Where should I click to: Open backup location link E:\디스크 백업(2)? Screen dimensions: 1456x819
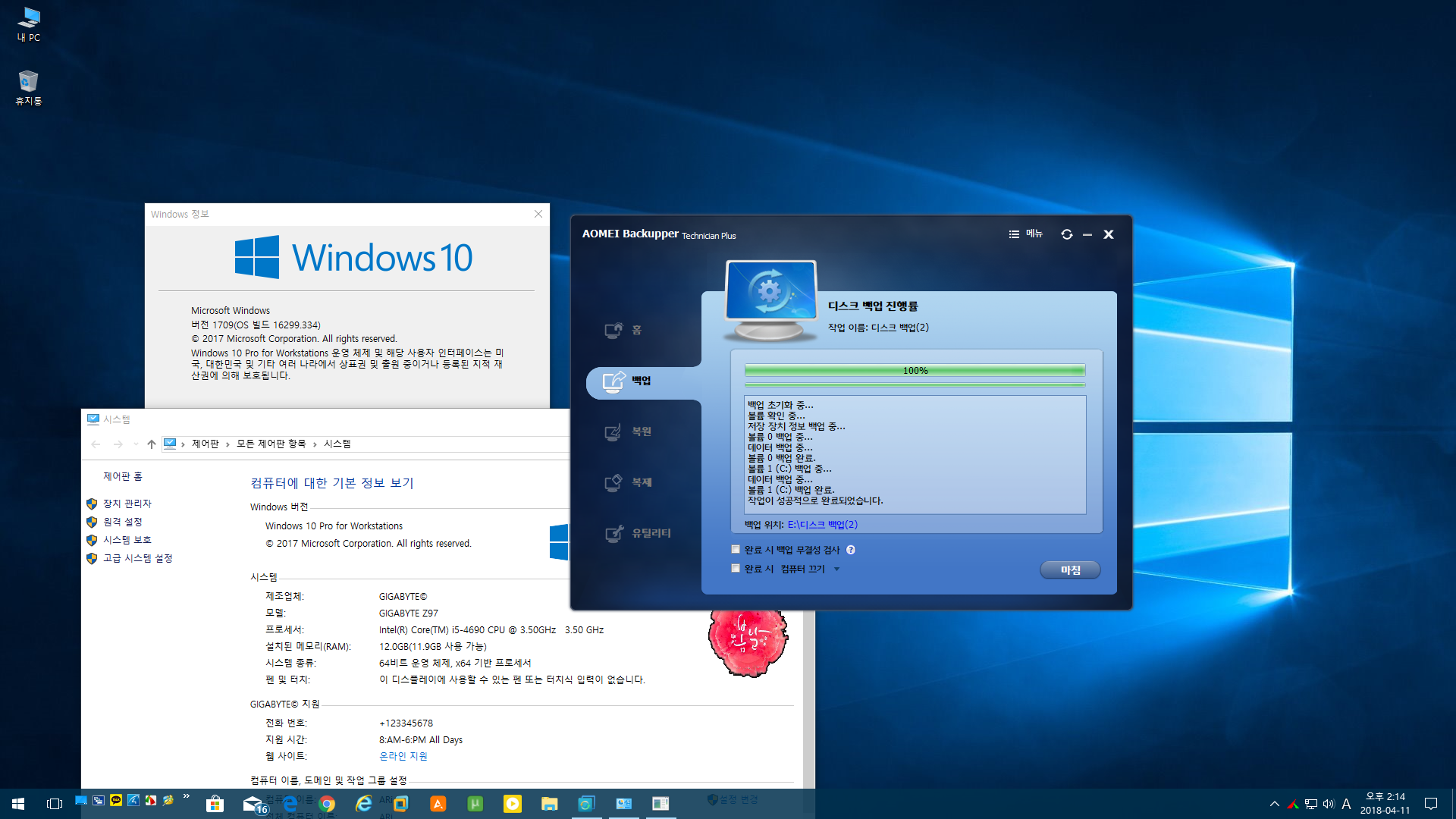823,525
